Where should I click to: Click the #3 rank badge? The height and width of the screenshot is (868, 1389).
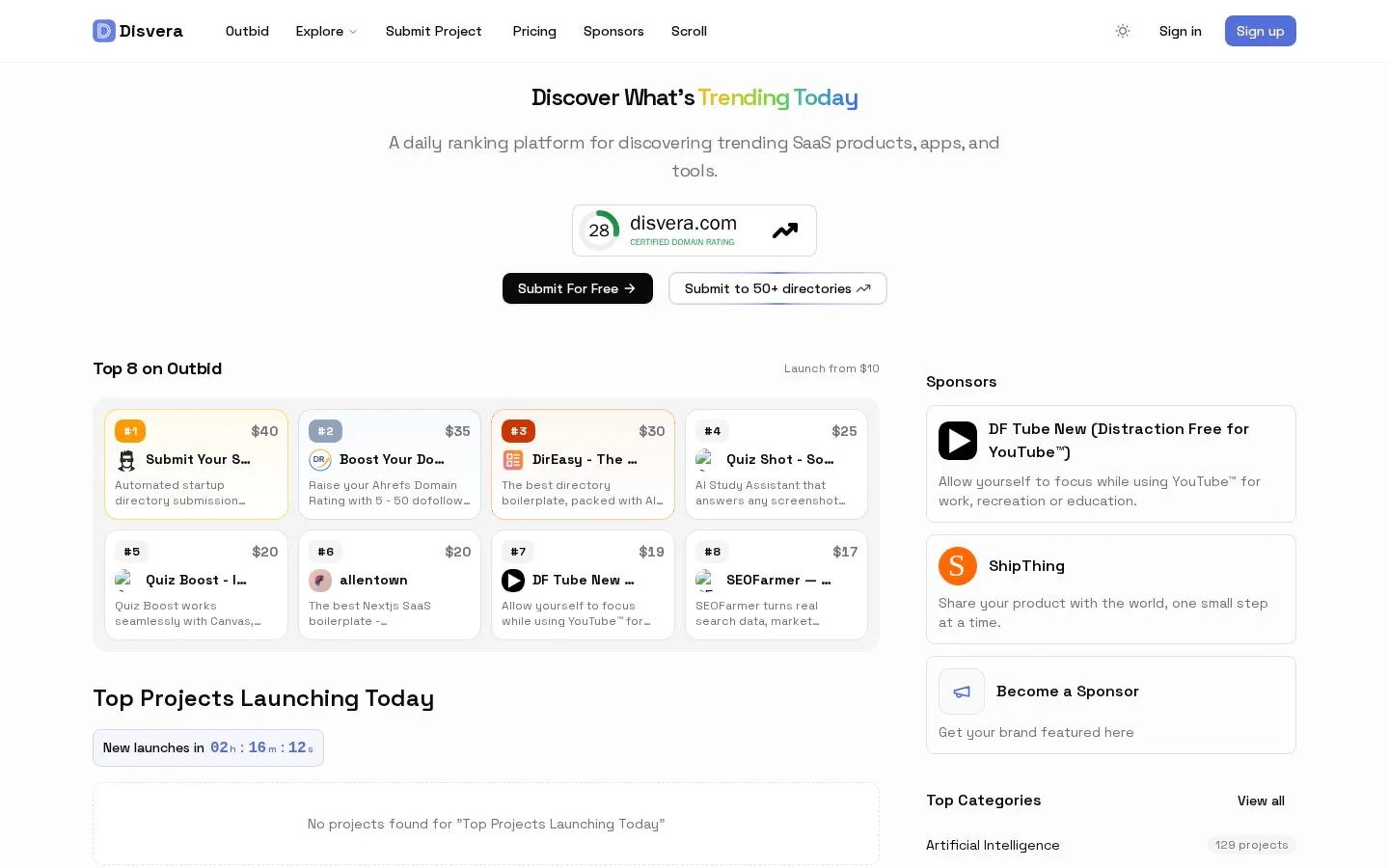518,431
